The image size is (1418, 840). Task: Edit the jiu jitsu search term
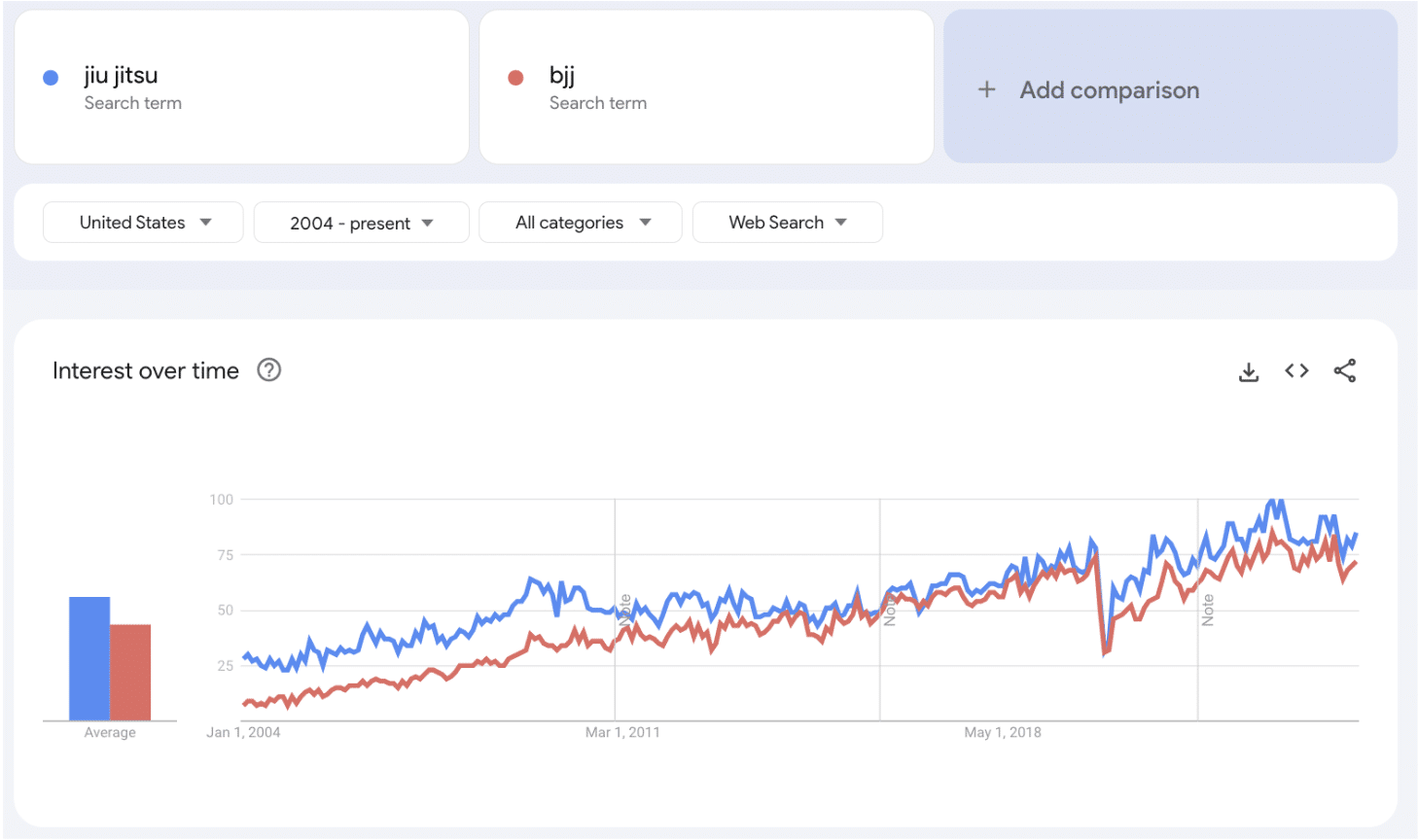(x=122, y=76)
